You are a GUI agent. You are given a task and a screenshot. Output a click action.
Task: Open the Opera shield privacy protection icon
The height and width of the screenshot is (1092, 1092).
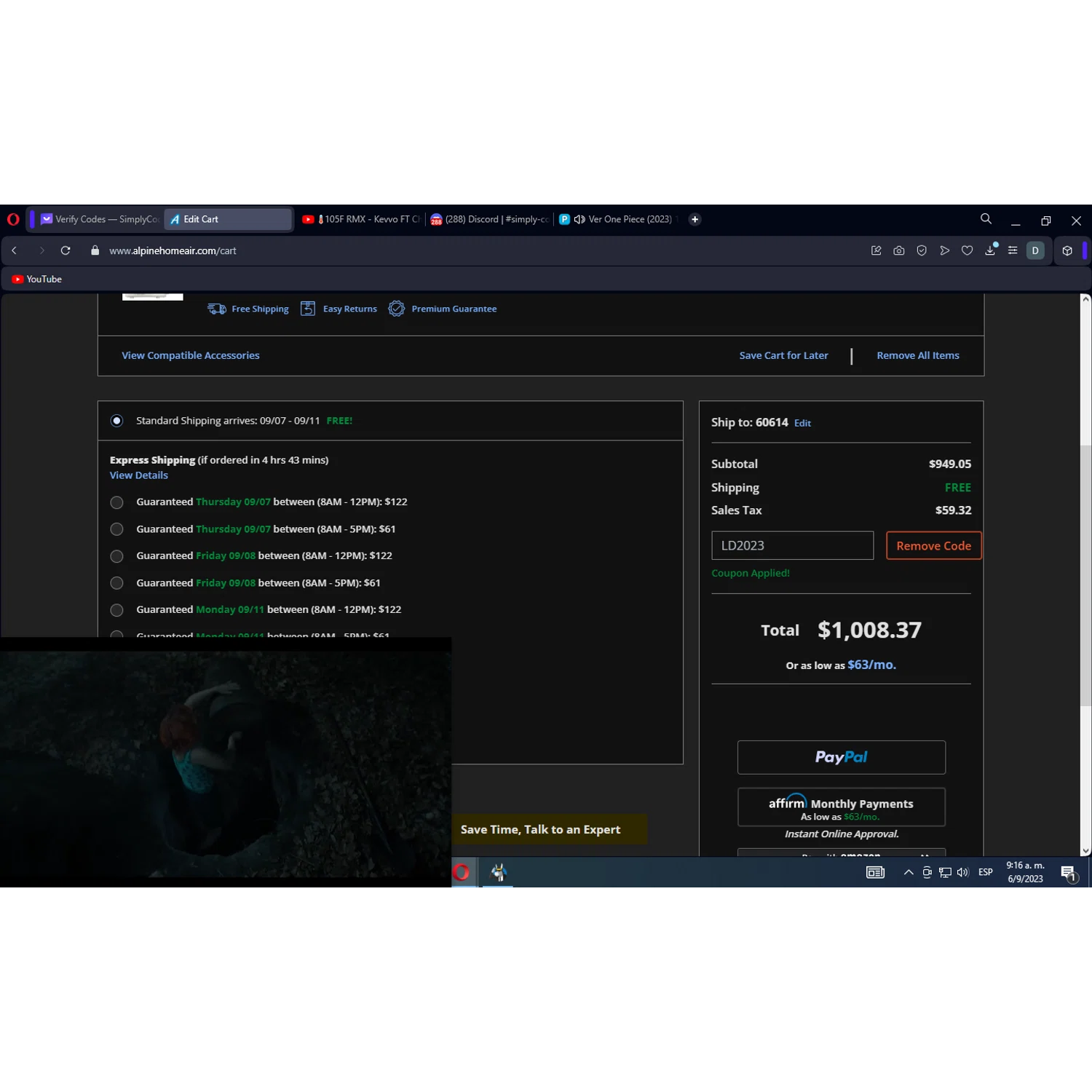(922, 250)
